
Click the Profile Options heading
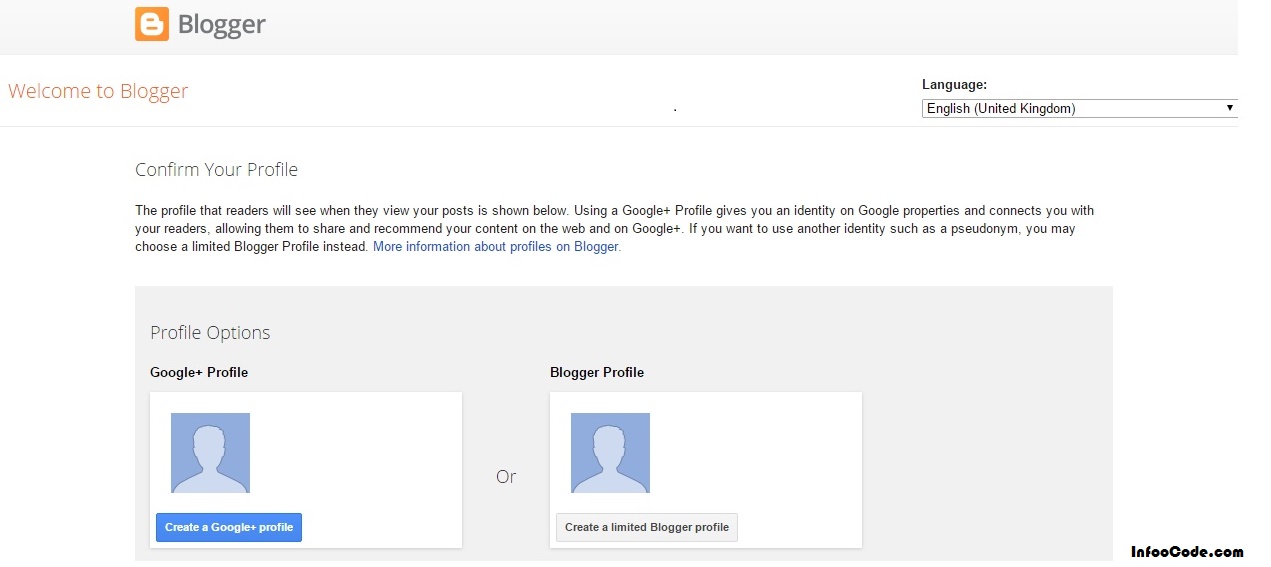tap(210, 333)
